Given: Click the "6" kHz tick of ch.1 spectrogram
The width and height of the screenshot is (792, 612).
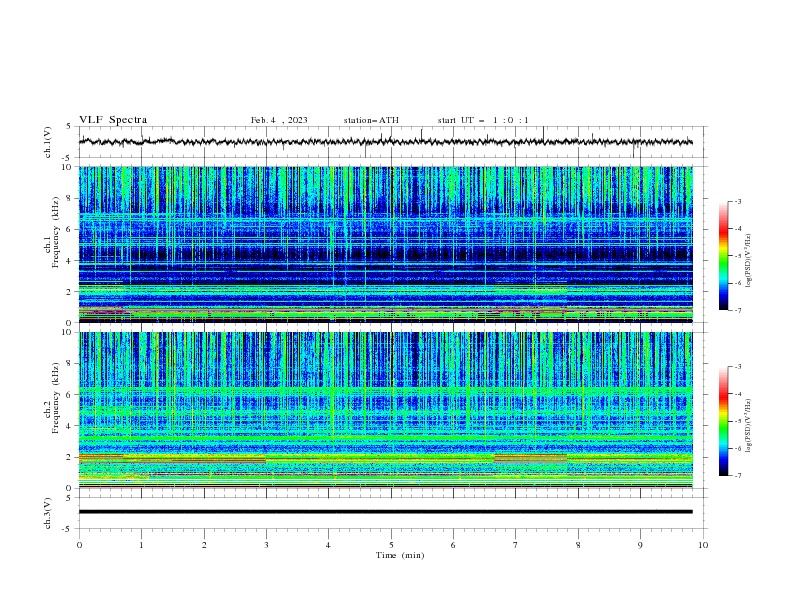Looking at the screenshot, I should [x=70, y=229].
